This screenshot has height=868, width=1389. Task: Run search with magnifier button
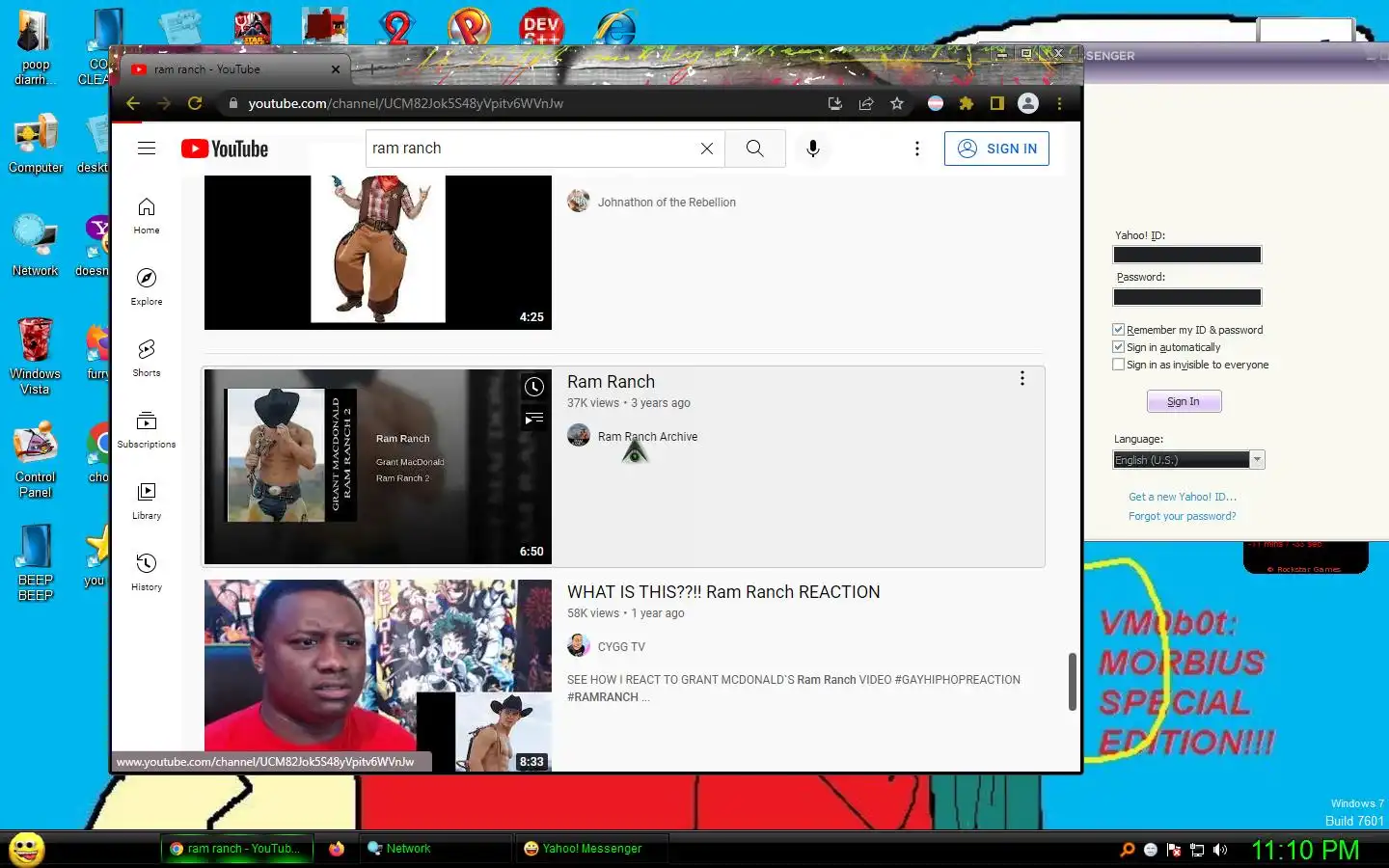[754, 149]
